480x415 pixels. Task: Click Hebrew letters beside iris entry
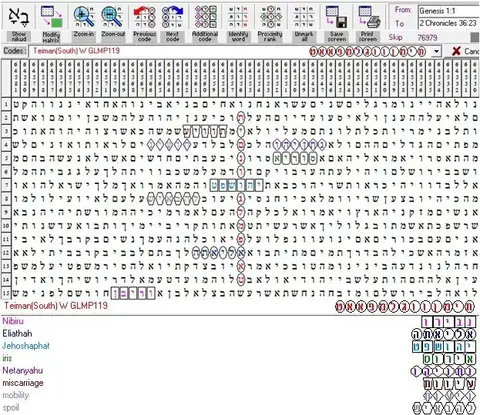coord(449,359)
